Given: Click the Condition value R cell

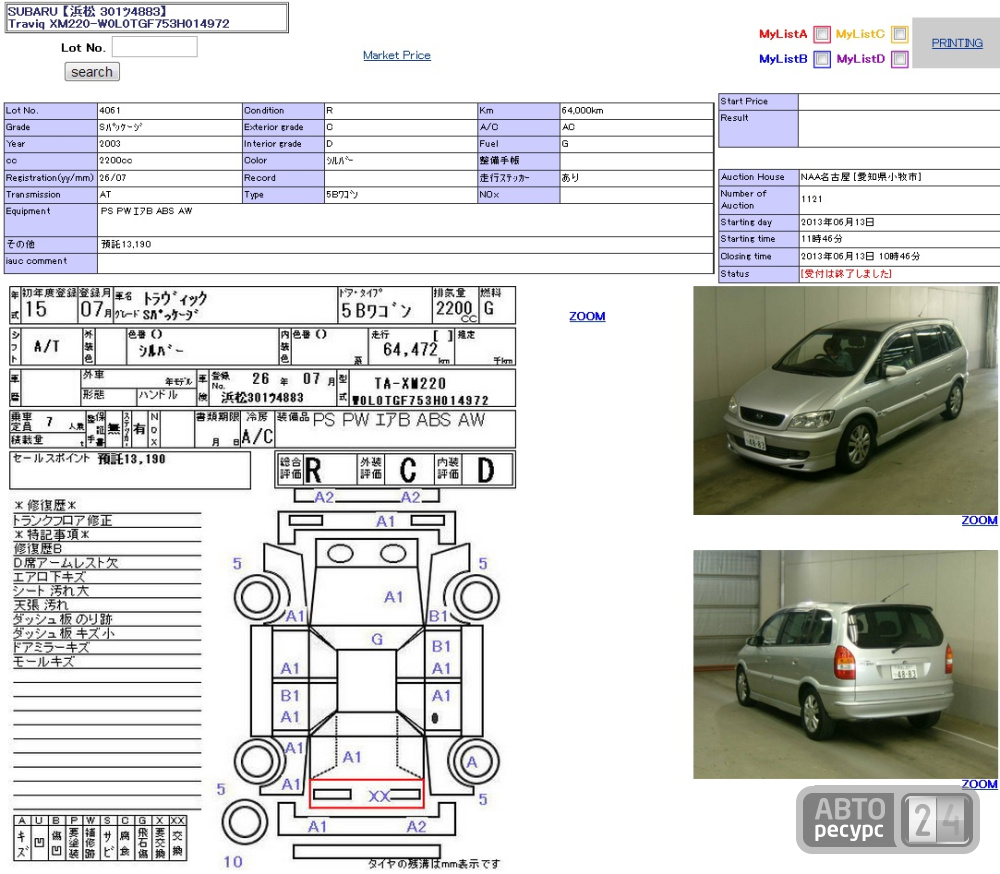Looking at the screenshot, I should 401,110.
